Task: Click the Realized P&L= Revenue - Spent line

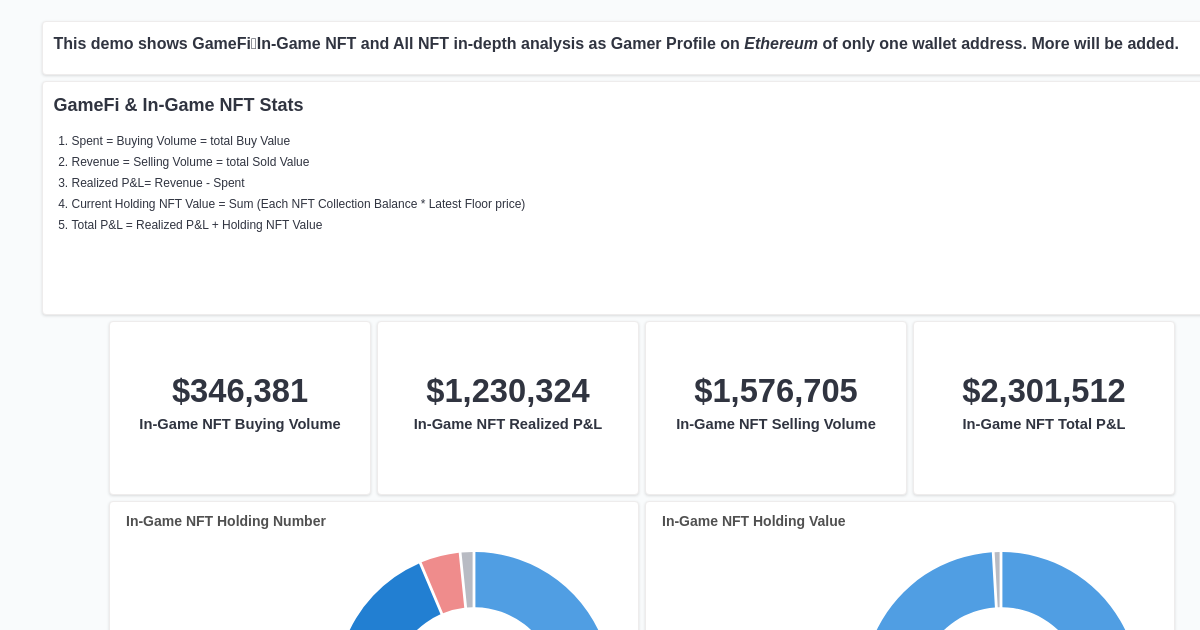Action: pos(158,183)
